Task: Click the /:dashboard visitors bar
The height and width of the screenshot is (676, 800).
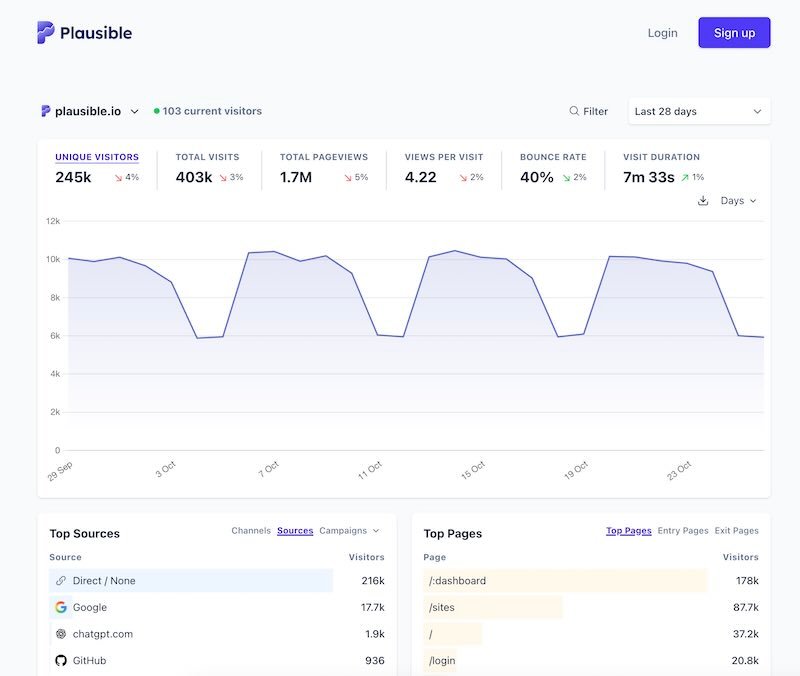Action: tap(566, 580)
